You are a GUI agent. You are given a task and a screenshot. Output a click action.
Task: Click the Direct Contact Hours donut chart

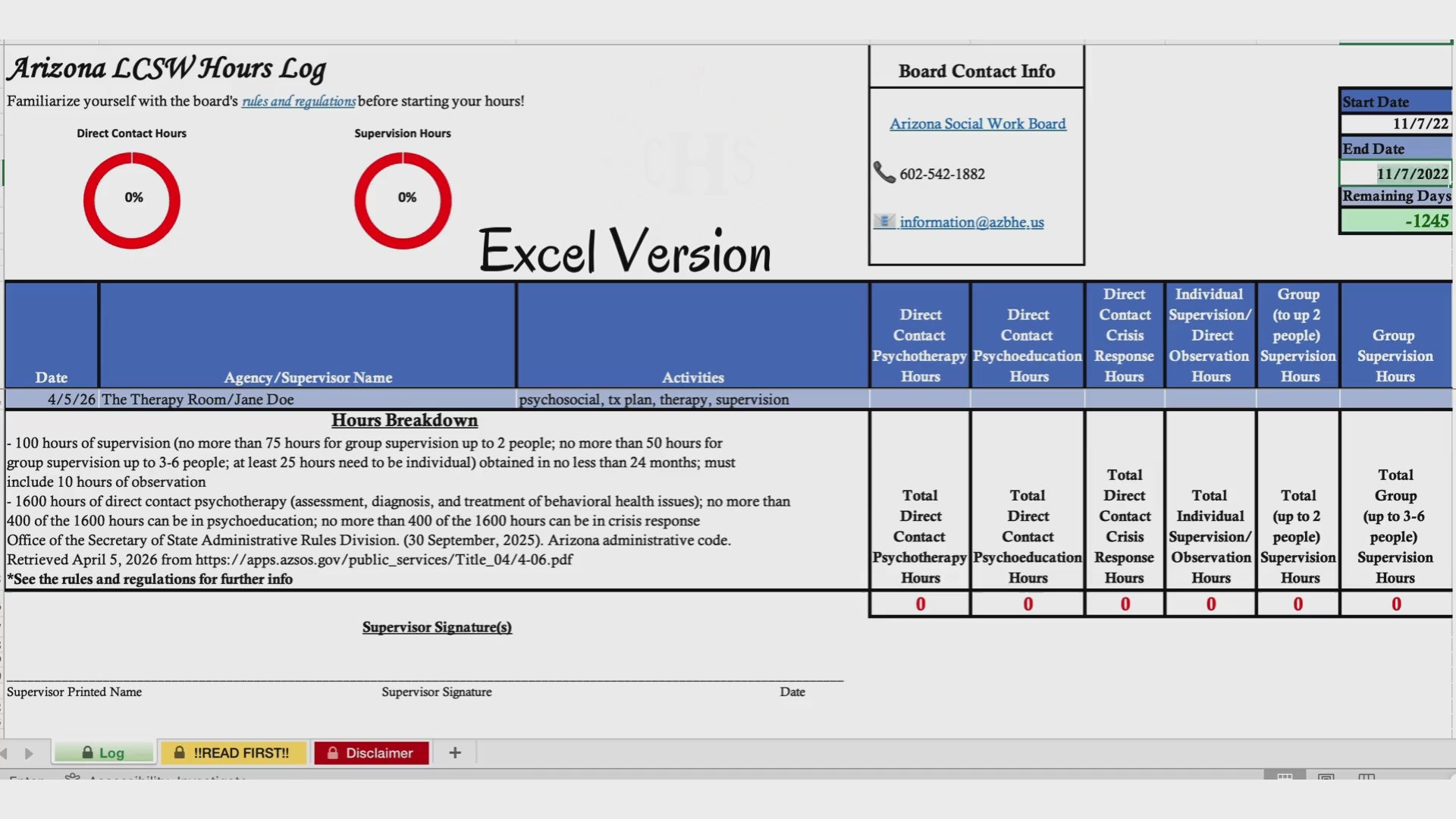pos(132,200)
